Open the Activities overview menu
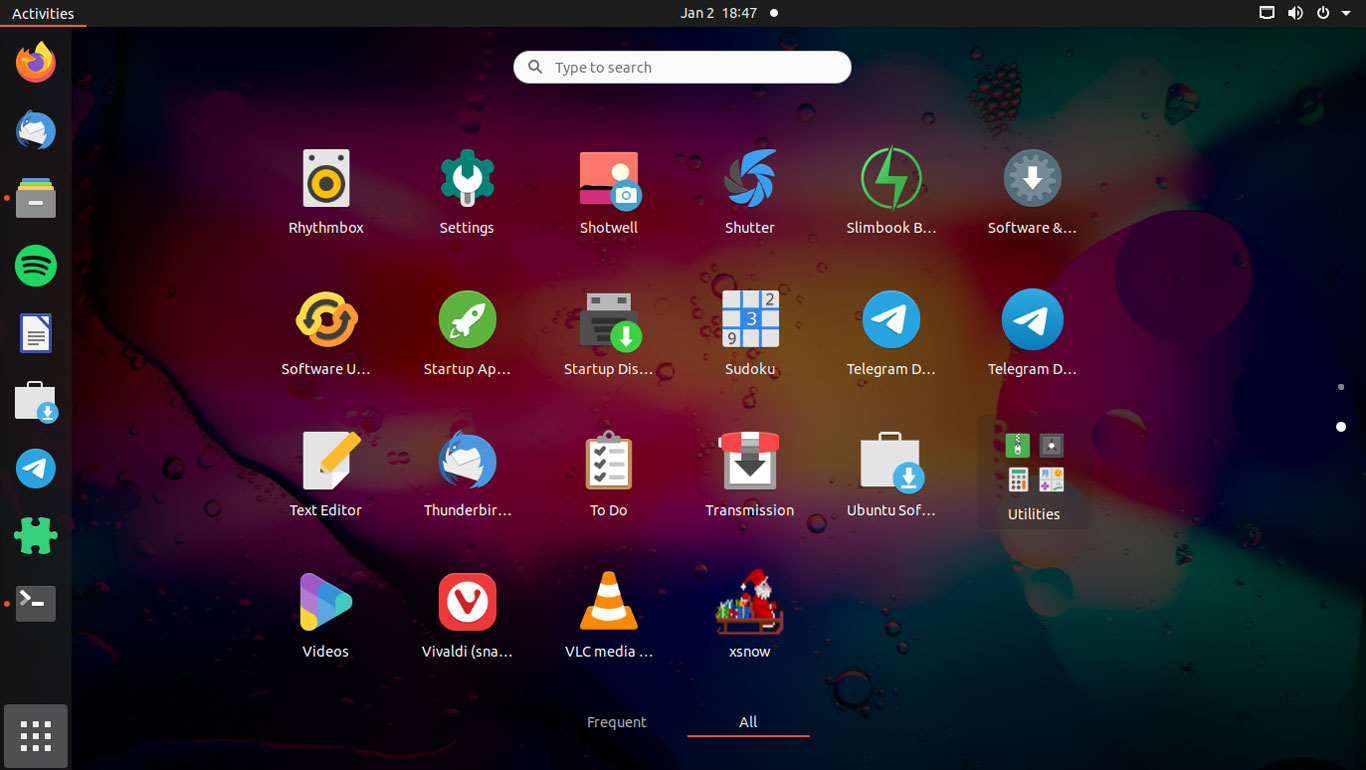Screen dimensions: 1366x770 tap(41, 13)
